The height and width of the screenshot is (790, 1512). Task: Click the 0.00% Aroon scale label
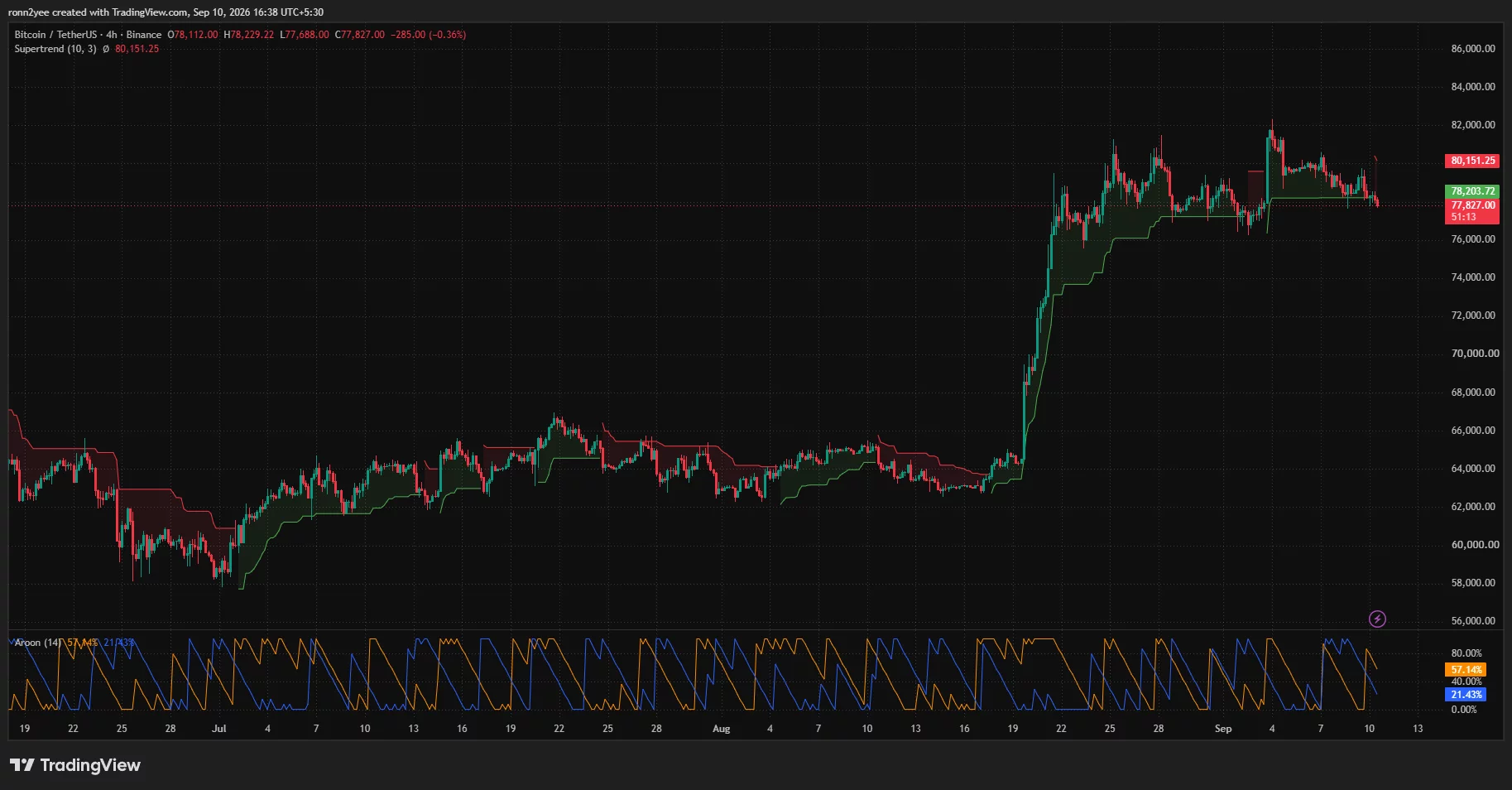pos(1464,710)
